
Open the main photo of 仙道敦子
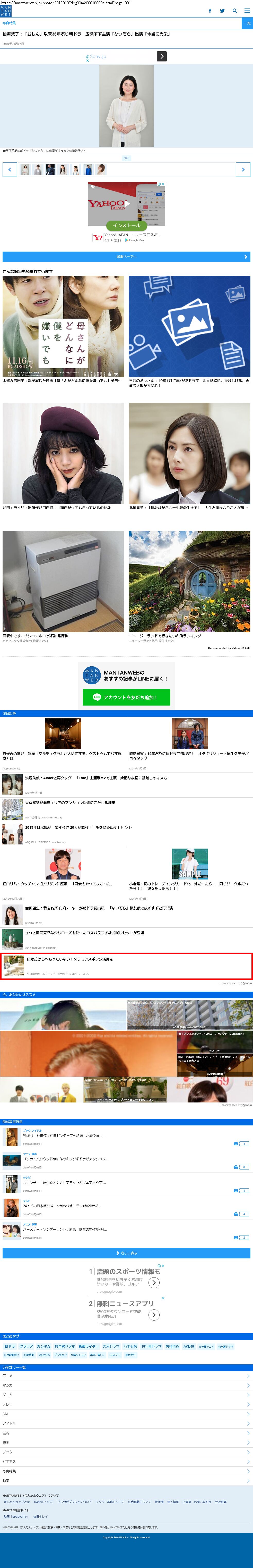pos(127,106)
